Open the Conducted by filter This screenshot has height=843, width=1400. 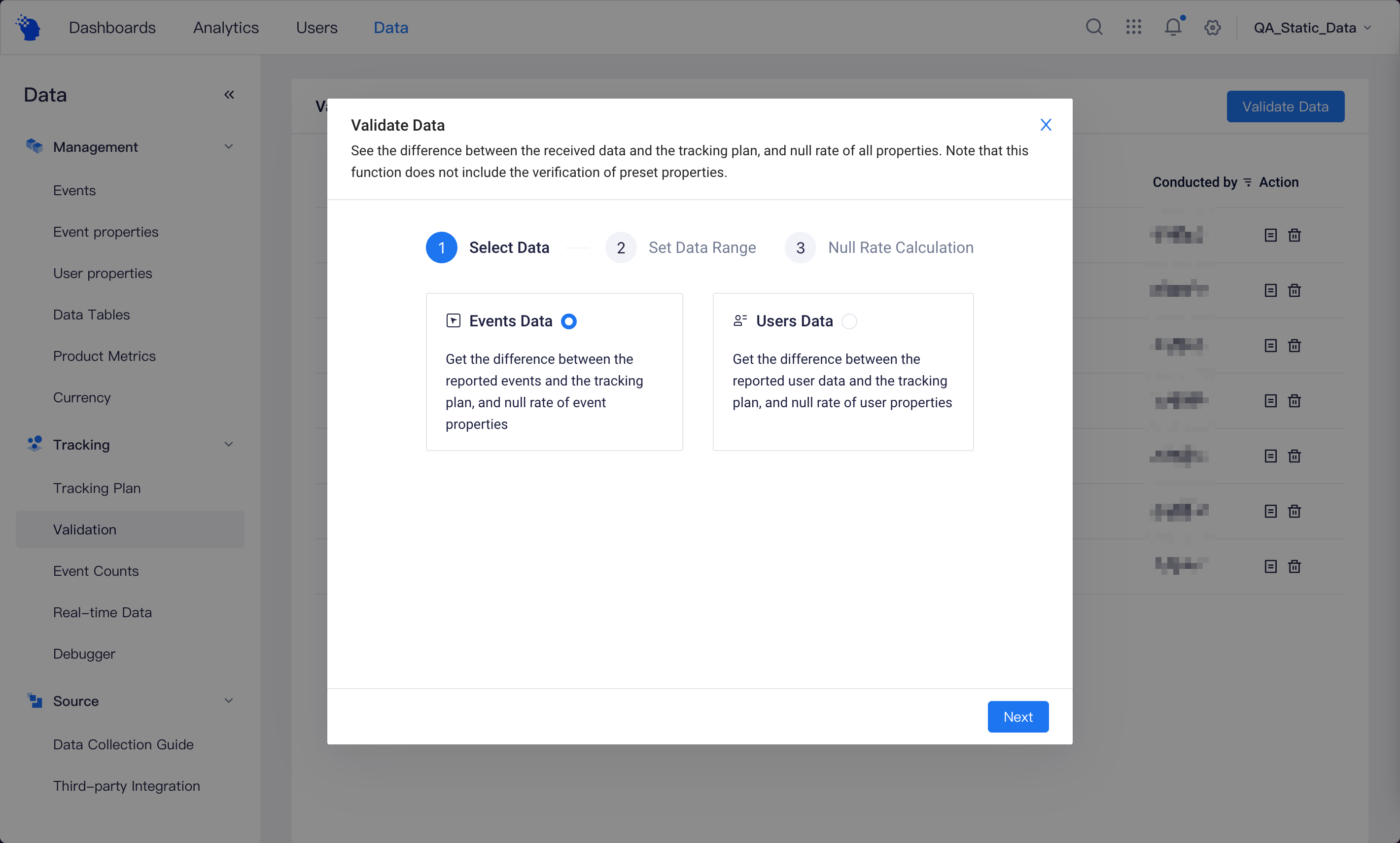point(1247,182)
